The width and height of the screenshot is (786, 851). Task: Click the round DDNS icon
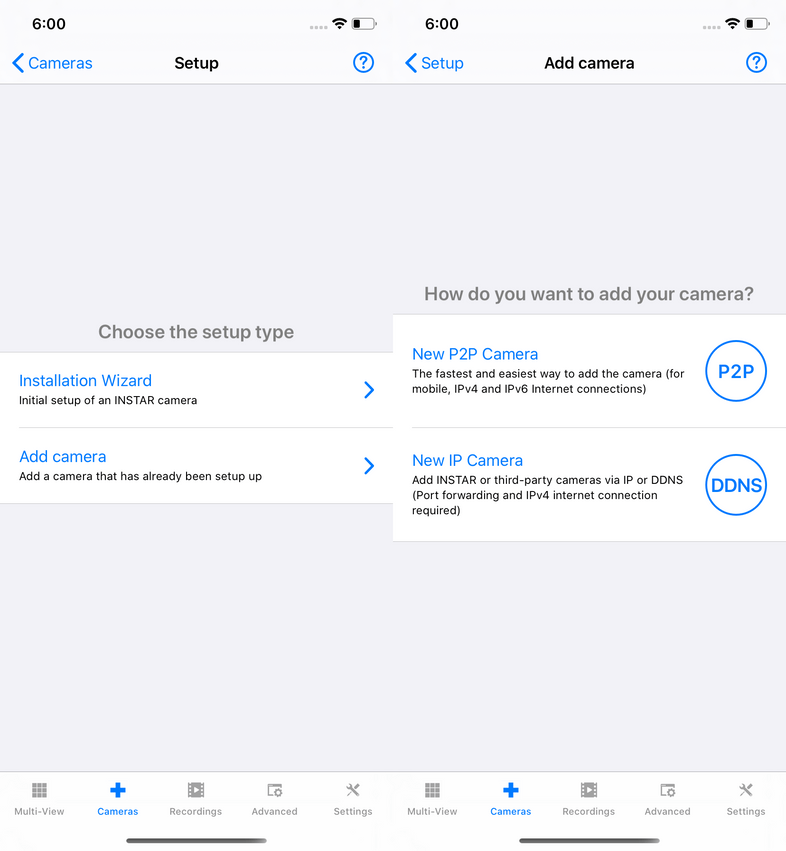coord(736,485)
